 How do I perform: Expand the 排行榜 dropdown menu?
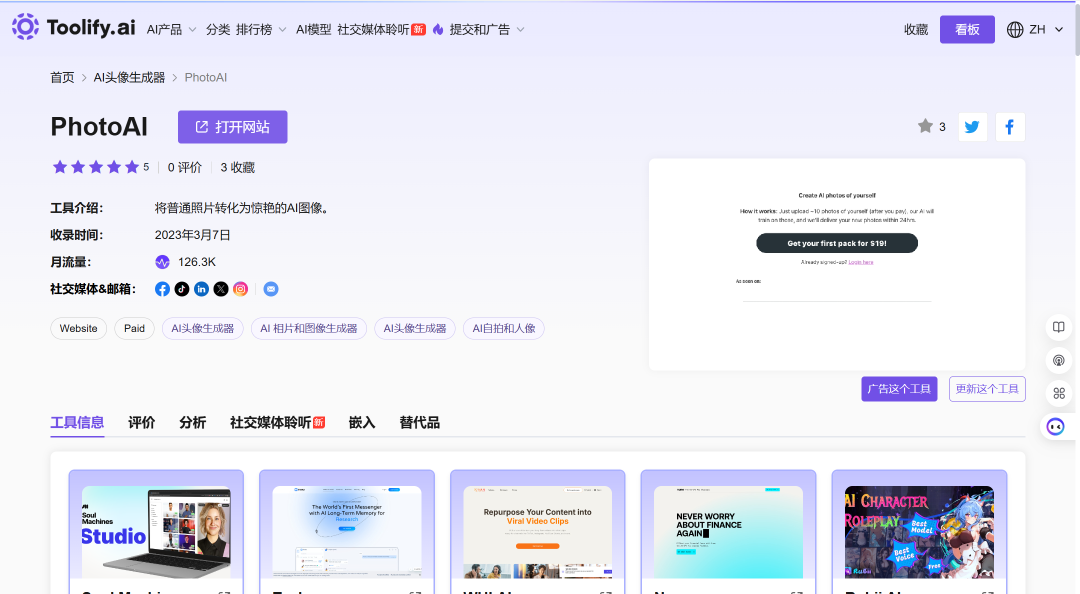pyautogui.click(x=261, y=30)
